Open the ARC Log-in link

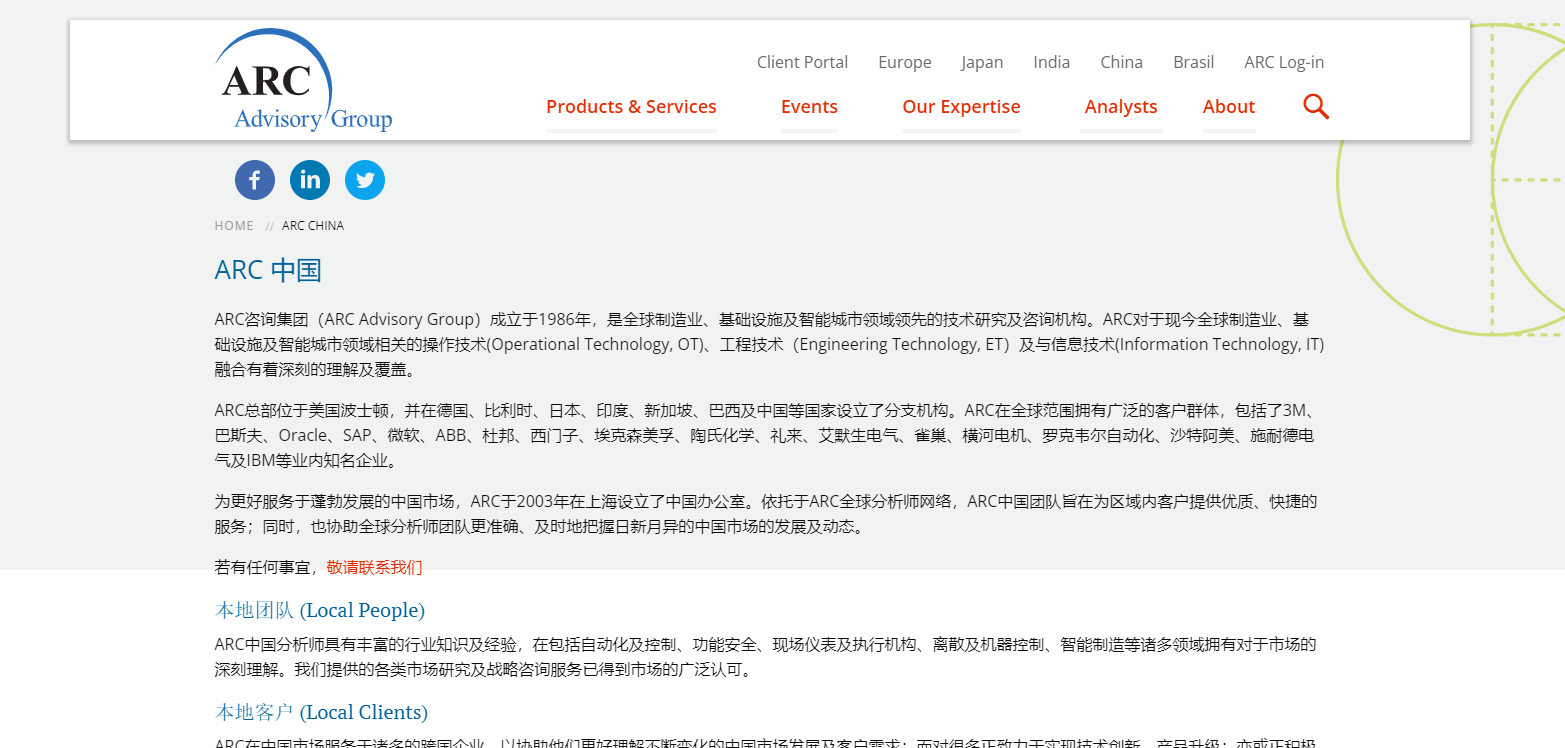point(1284,62)
